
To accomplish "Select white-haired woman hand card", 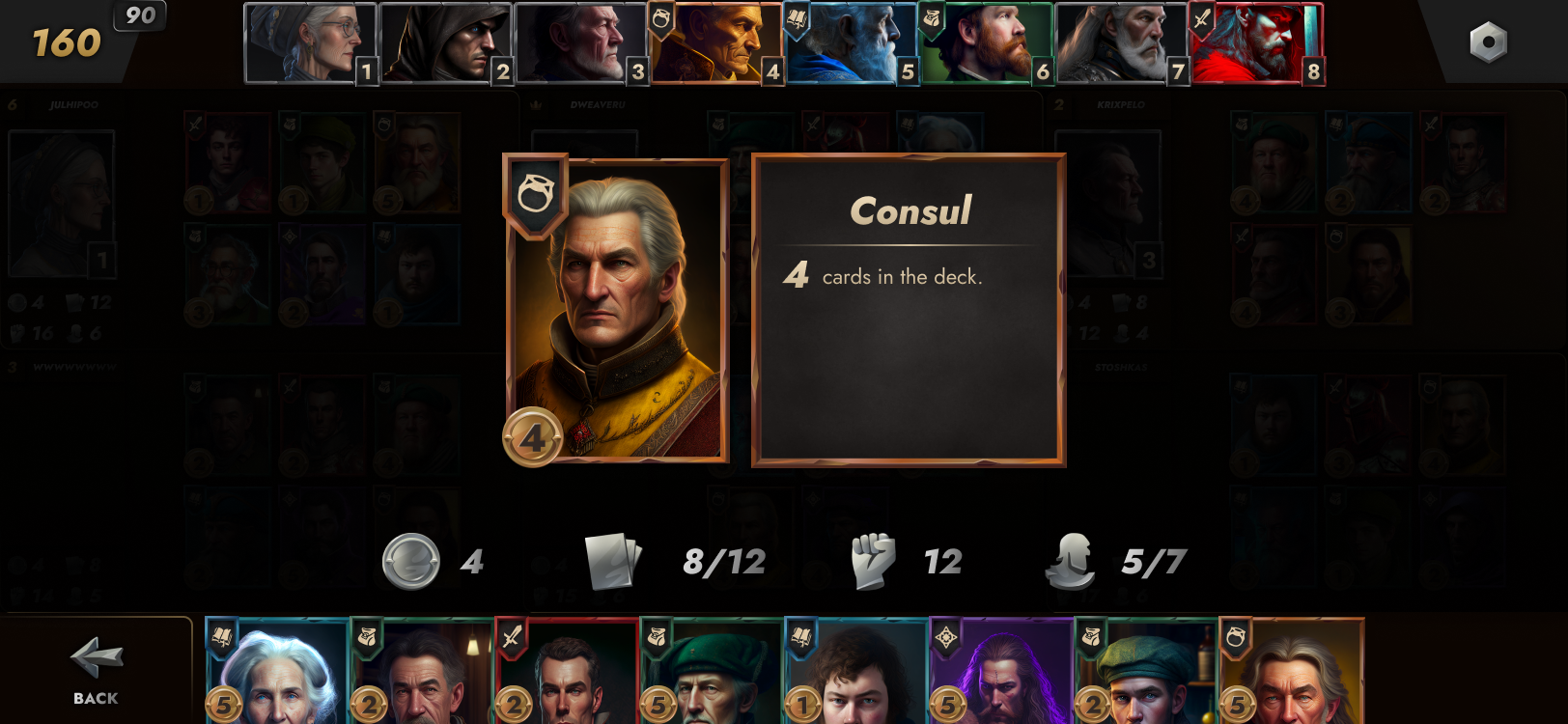I will [278, 672].
